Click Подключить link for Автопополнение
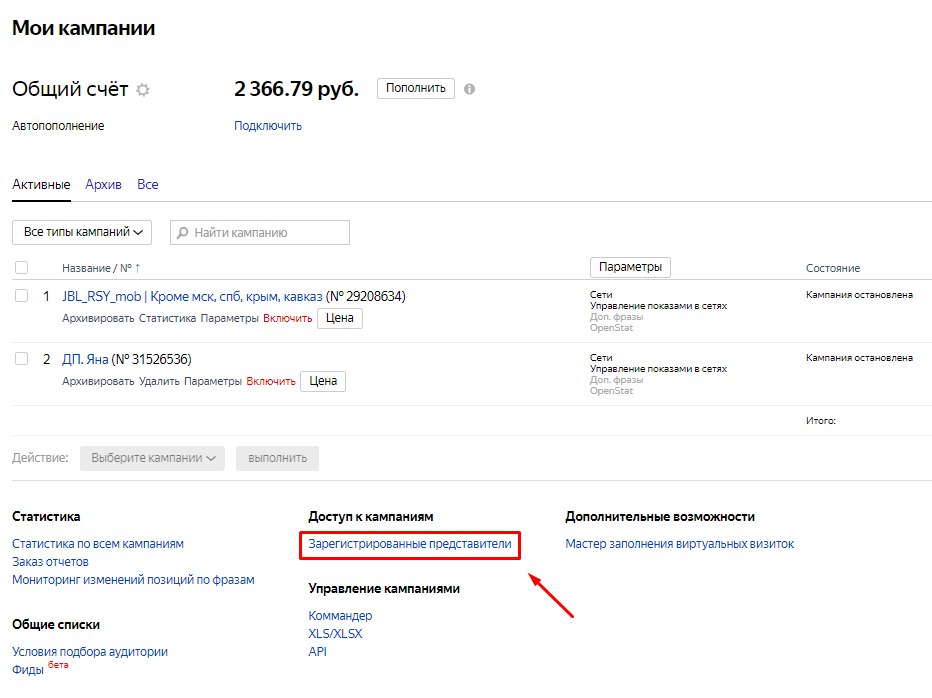Viewport: 932px width, 698px height. click(268, 126)
